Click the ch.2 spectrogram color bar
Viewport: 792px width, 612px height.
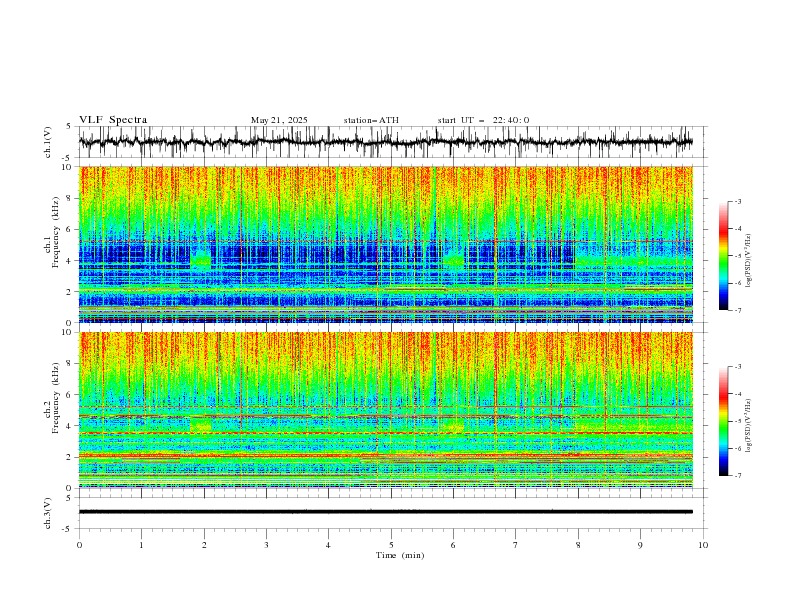click(x=723, y=421)
